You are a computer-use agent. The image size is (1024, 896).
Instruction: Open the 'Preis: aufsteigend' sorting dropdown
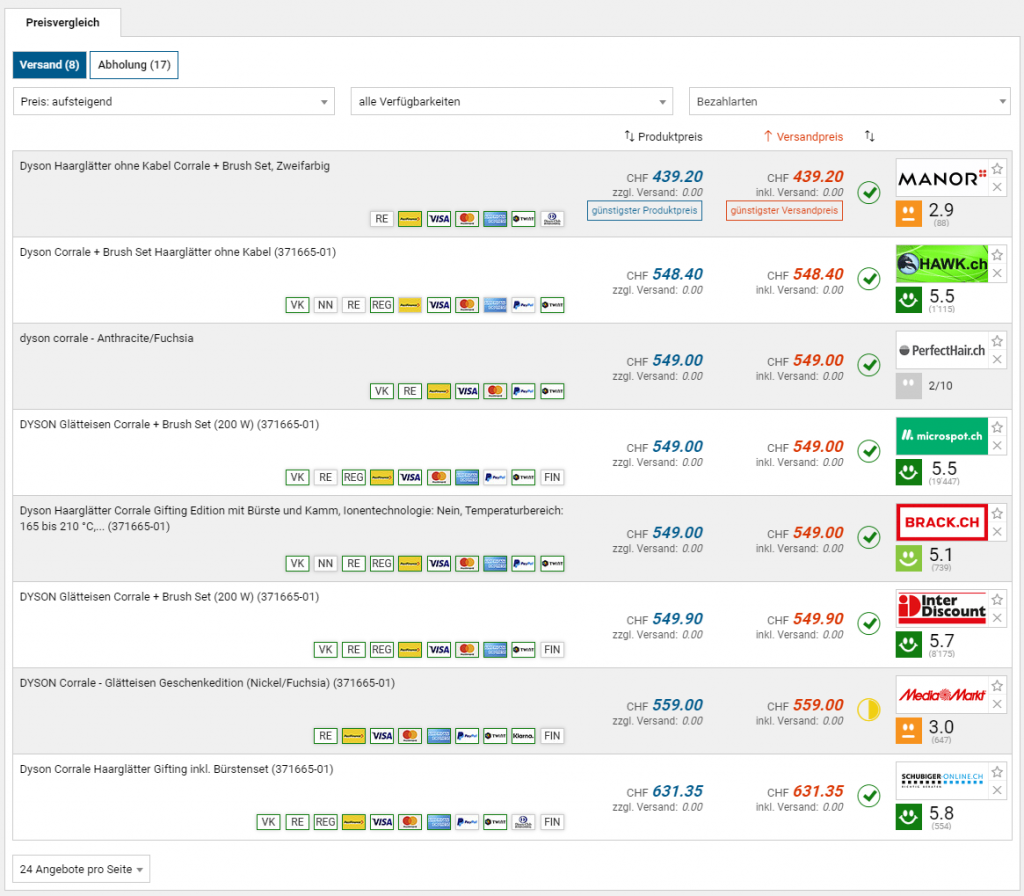coord(174,101)
